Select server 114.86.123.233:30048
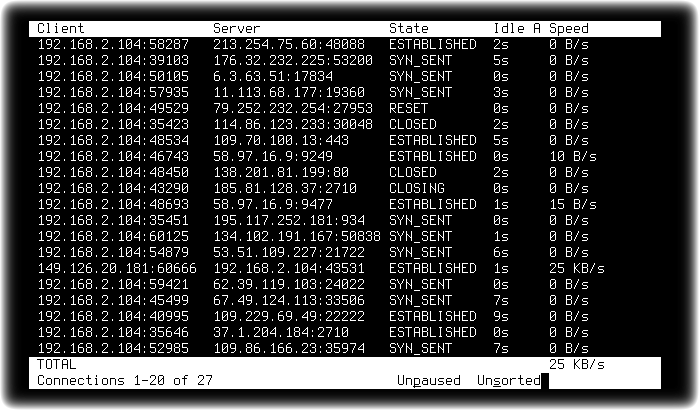The width and height of the screenshot is (699, 410). (292, 125)
